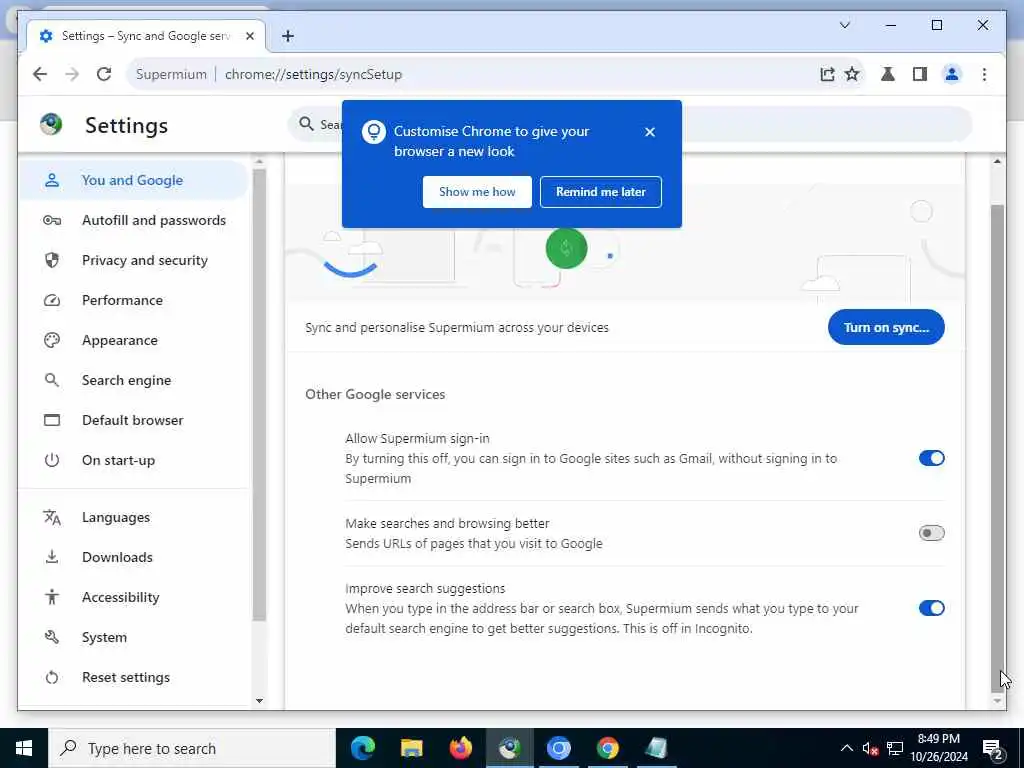Click the muted volume tray icon
The height and width of the screenshot is (768, 1024).
click(870, 748)
